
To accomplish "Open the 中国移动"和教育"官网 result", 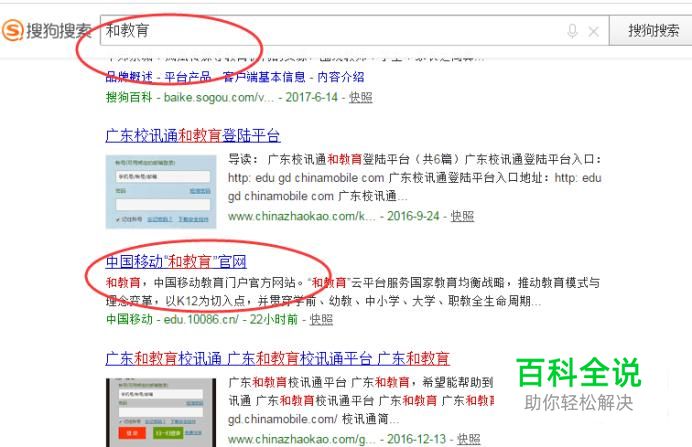I will click(176, 262).
